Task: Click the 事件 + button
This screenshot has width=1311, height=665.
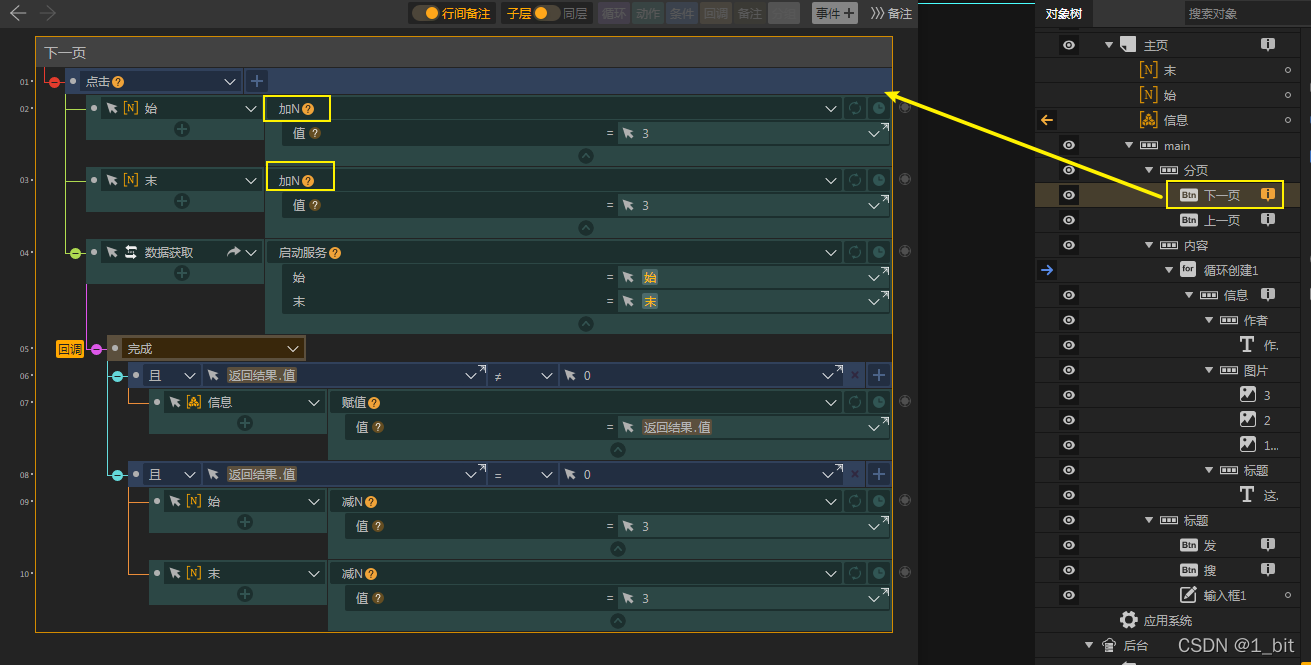Action: click(x=835, y=13)
